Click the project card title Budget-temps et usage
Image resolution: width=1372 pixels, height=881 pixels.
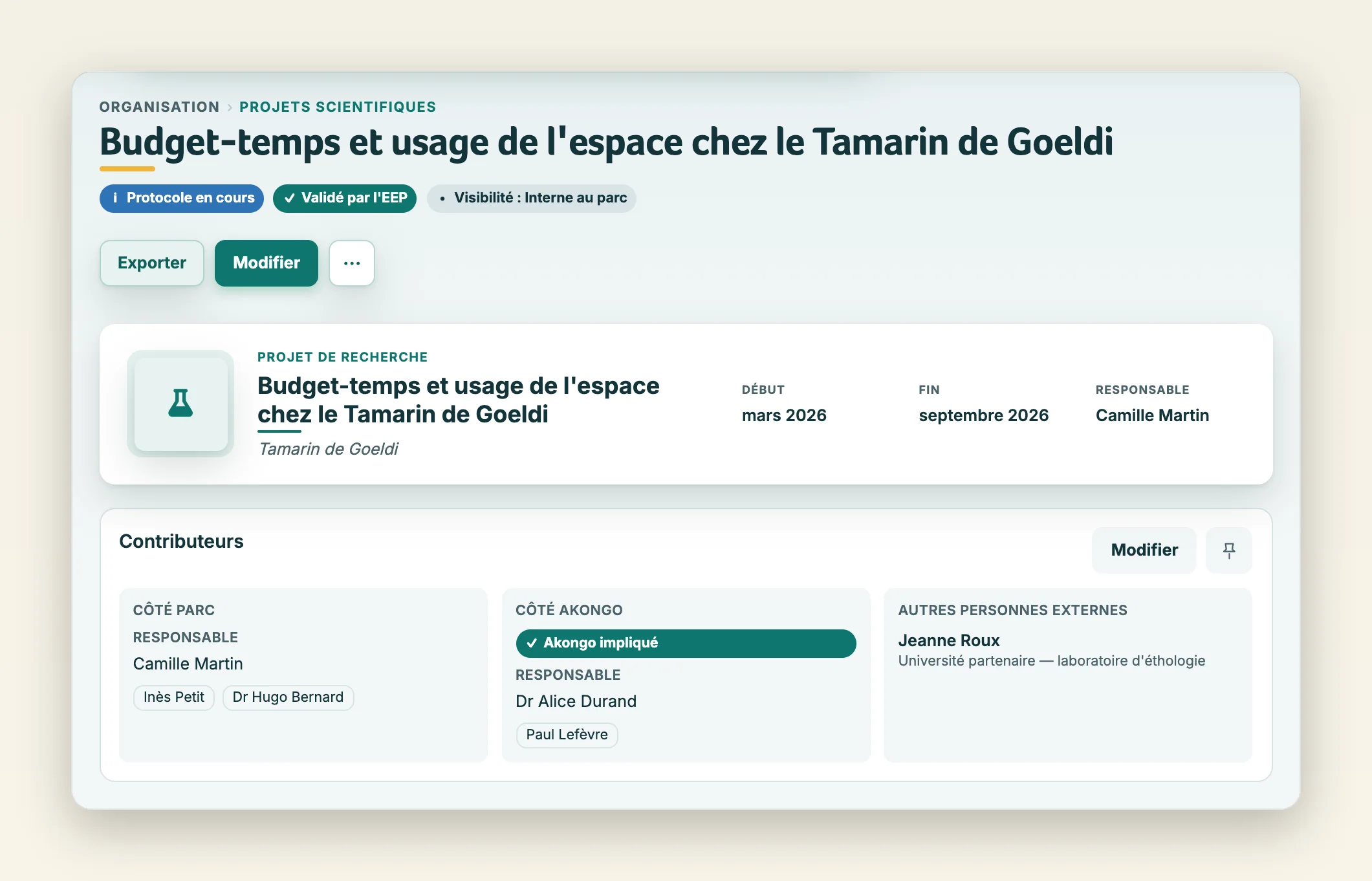[x=459, y=400]
